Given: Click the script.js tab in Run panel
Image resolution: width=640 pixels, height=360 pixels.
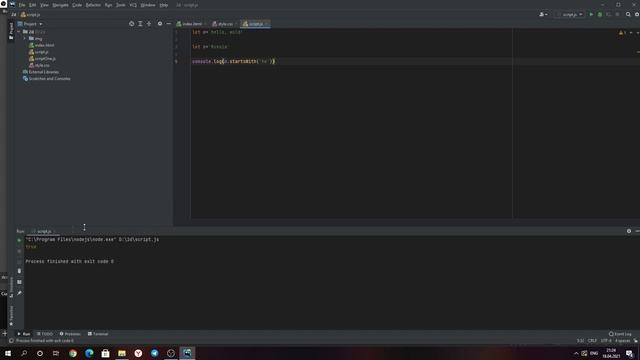Looking at the screenshot, I should click(x=44, y=231).
